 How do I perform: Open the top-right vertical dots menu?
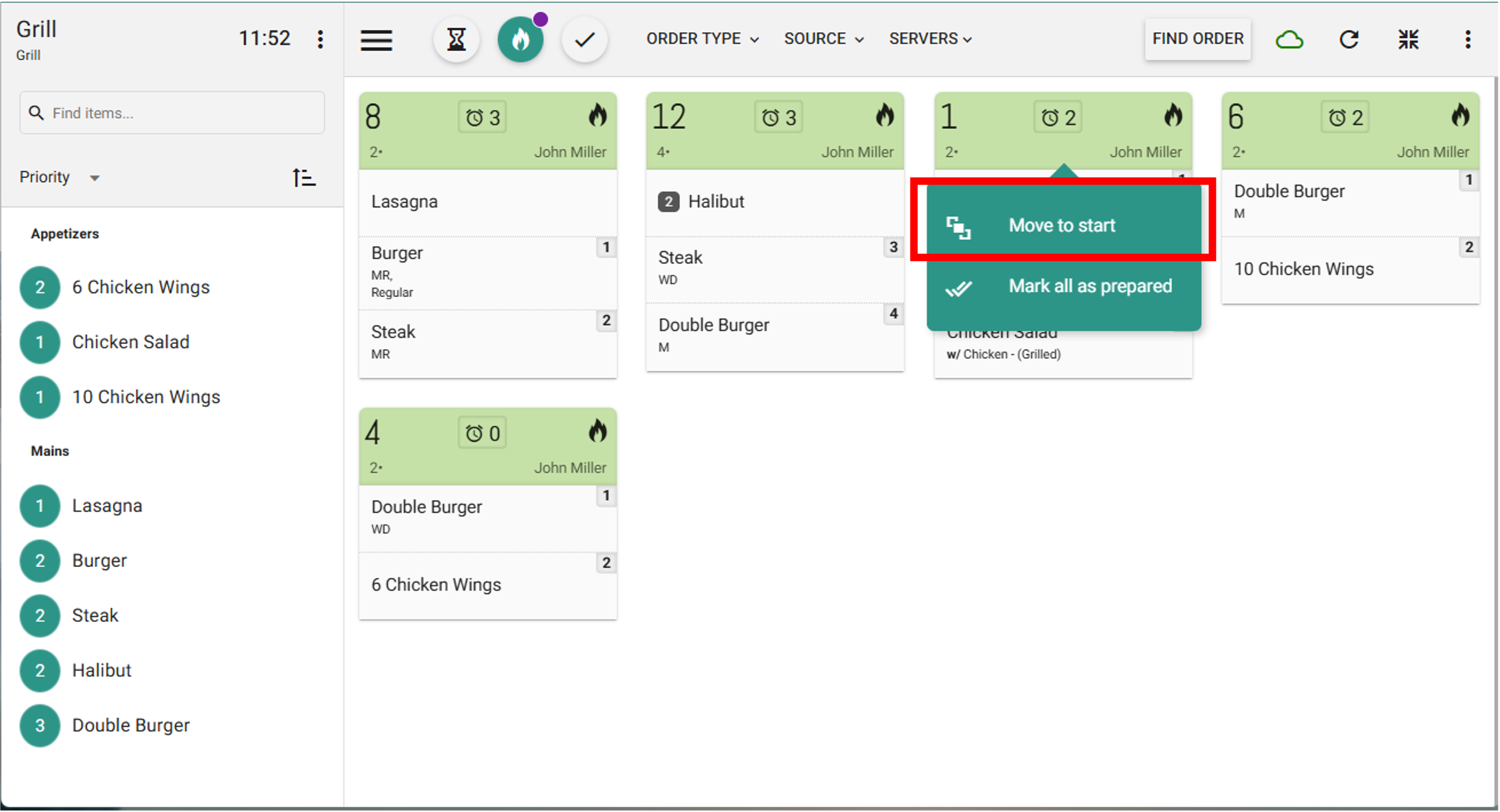click(x=1467, y=40)
